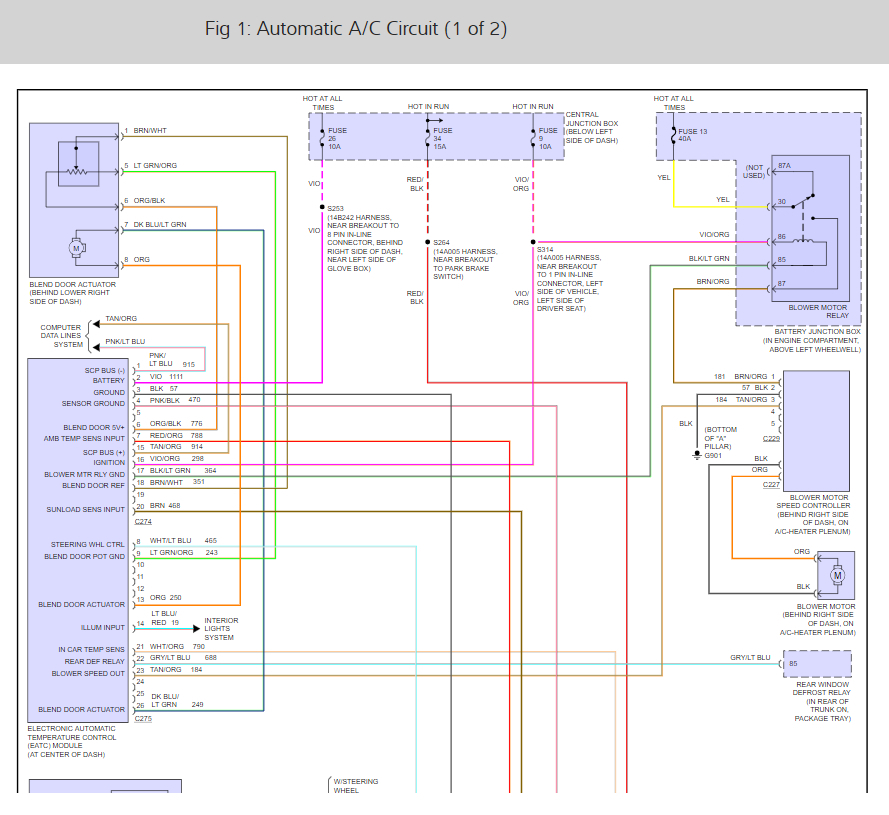Click the 'LT GRN/ORG' actuator pin 5 label
889x815 pixels.
pyautogui.click(x=155, y=166)
